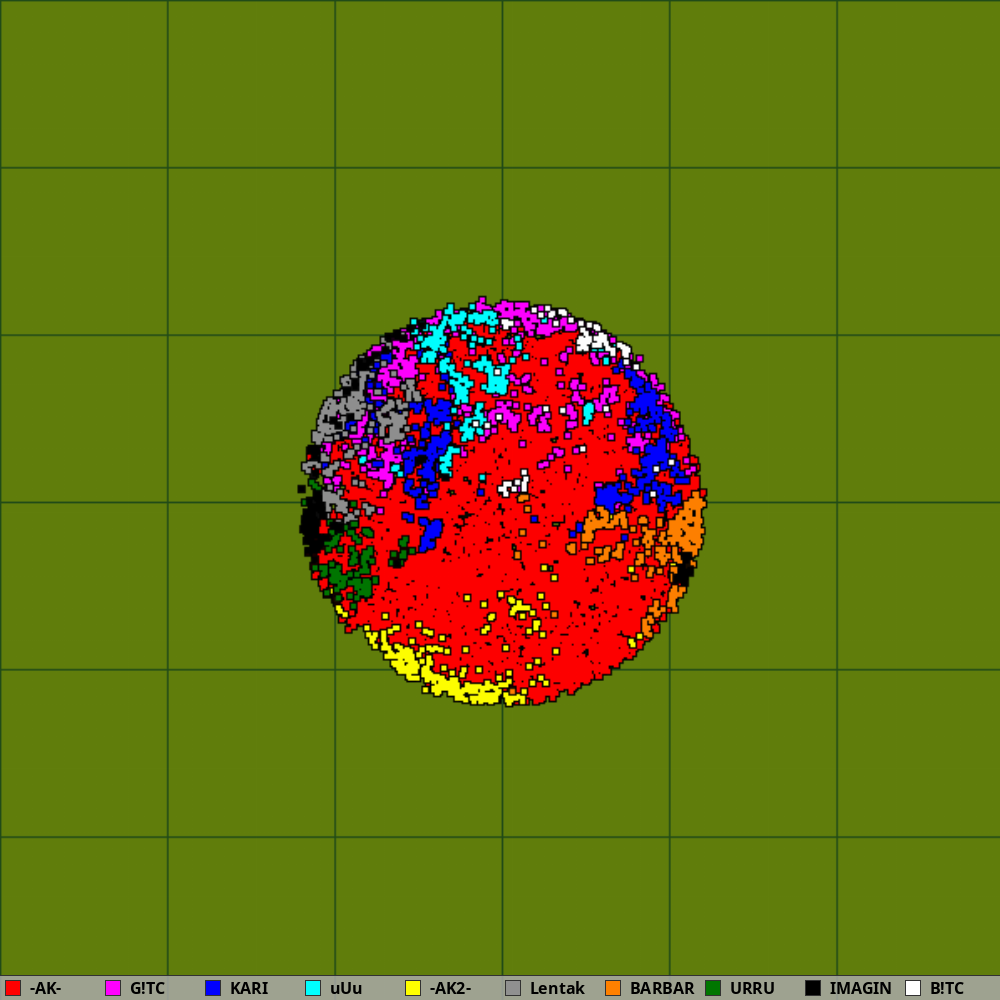Screen dimensions: 1000x1000
Task: Click the green URRU legend swatch
Action: tap(713, 988)
